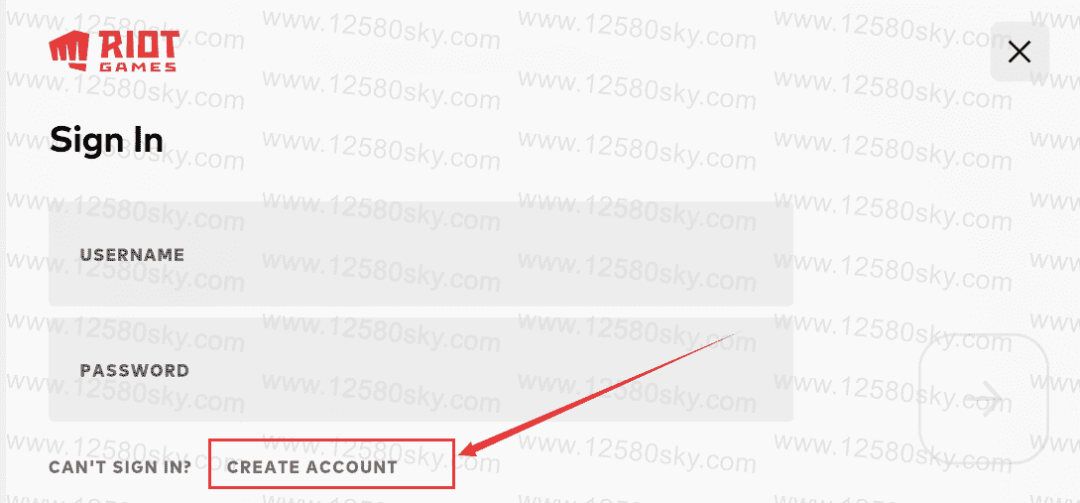
Task: Click empty area of the username box
Action: pyautogui.click(x=482, y=254)
